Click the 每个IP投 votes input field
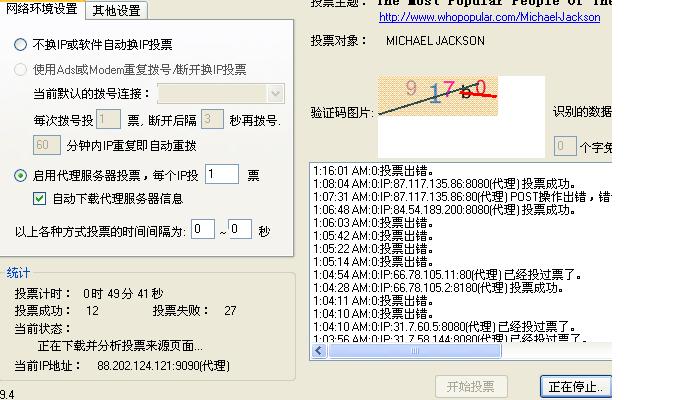Image resolution: width=683 pixels, height=400 pixels. 222,175
